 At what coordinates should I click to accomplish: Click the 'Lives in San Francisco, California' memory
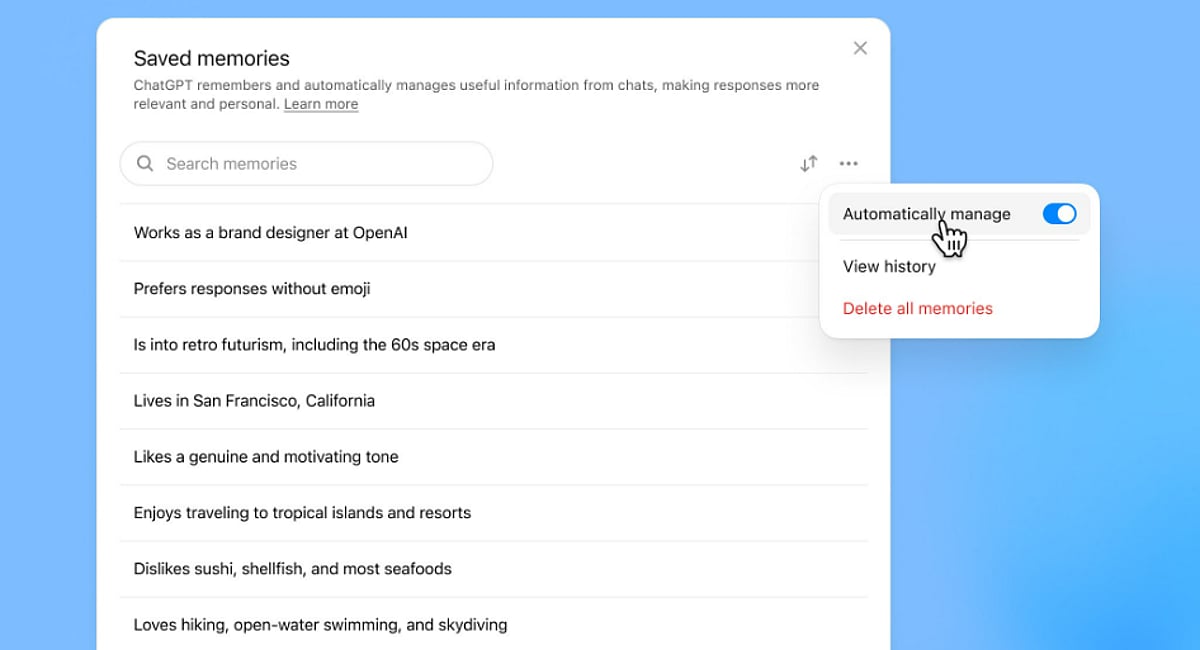coord(254,400)
